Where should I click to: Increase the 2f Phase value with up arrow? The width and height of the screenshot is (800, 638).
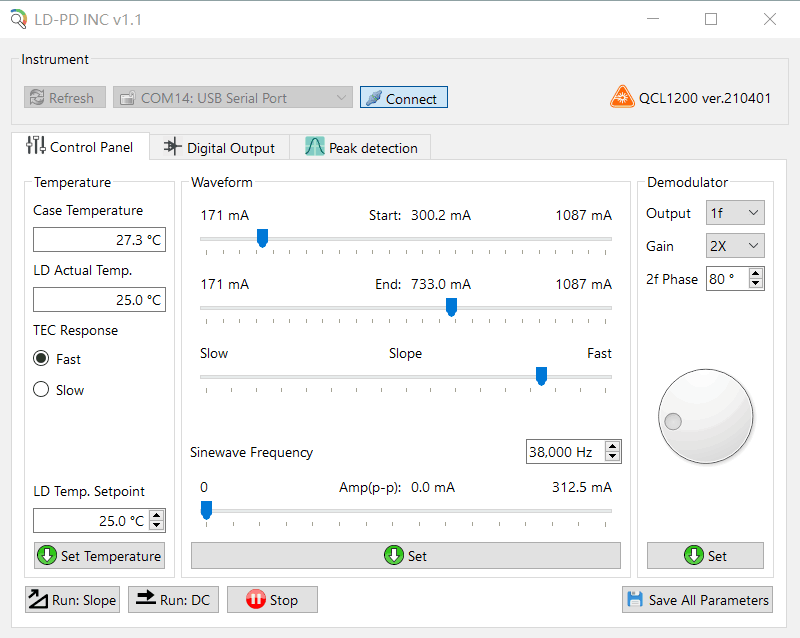click(755, 274)
